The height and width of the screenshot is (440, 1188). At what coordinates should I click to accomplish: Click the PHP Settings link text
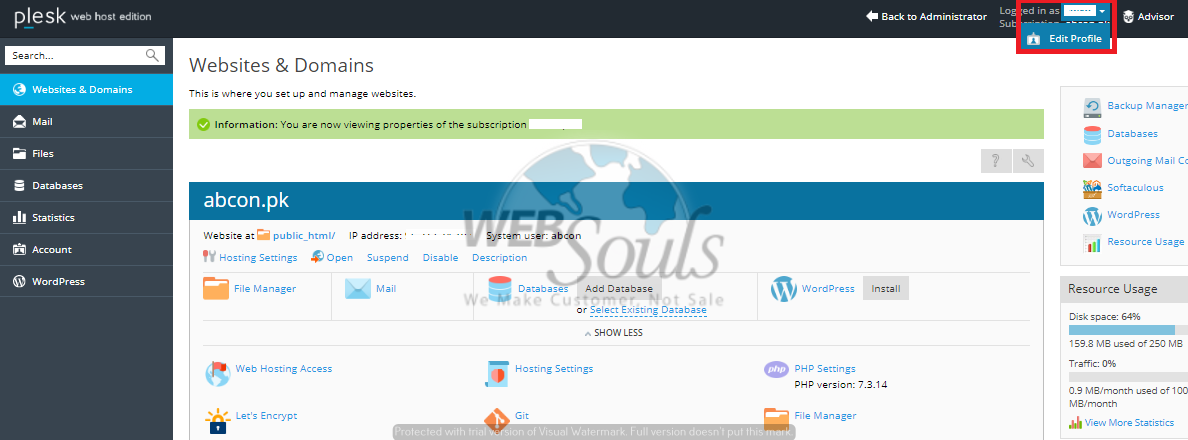click(825, 369)
